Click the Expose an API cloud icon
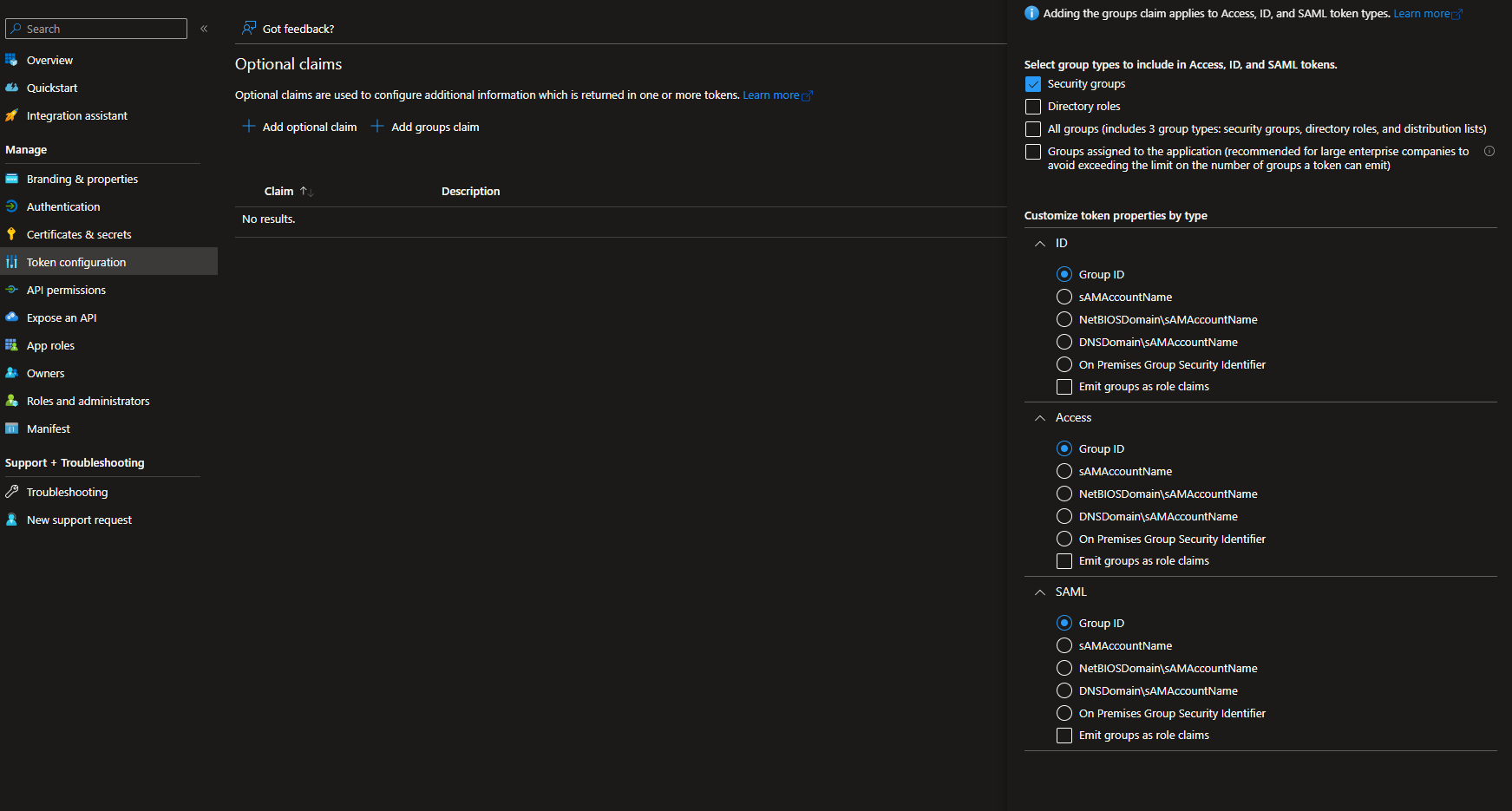This screenshot has width=1512, height=811. coord(11,317)
